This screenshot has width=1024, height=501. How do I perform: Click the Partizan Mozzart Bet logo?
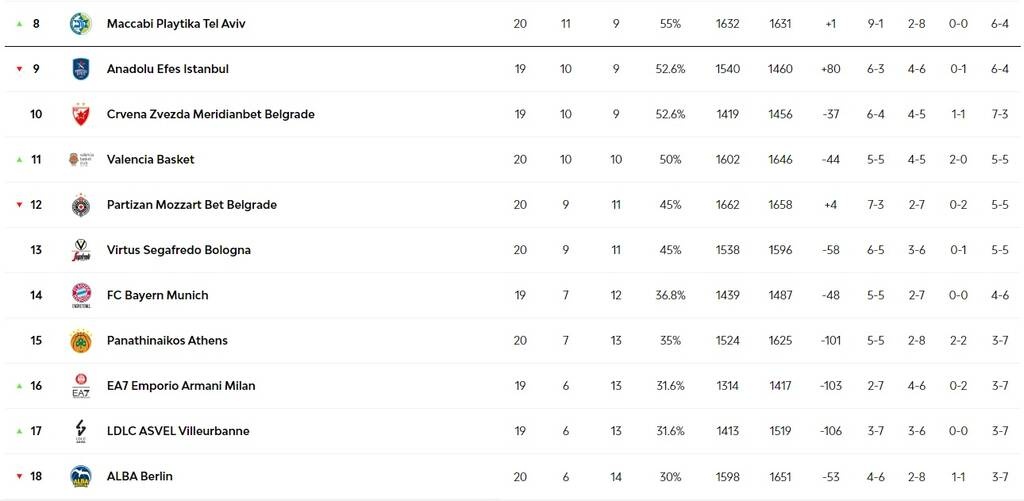[x=81, y=204]
